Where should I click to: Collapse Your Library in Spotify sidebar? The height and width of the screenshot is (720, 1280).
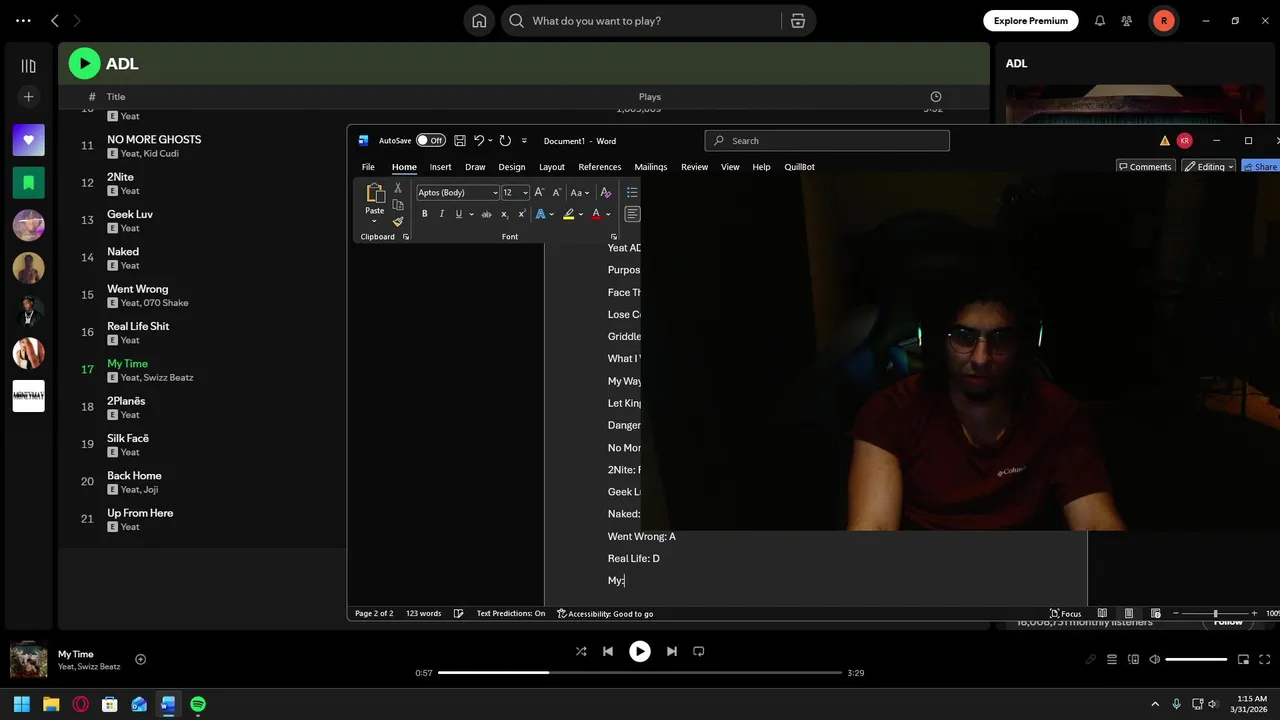(28, 66)
